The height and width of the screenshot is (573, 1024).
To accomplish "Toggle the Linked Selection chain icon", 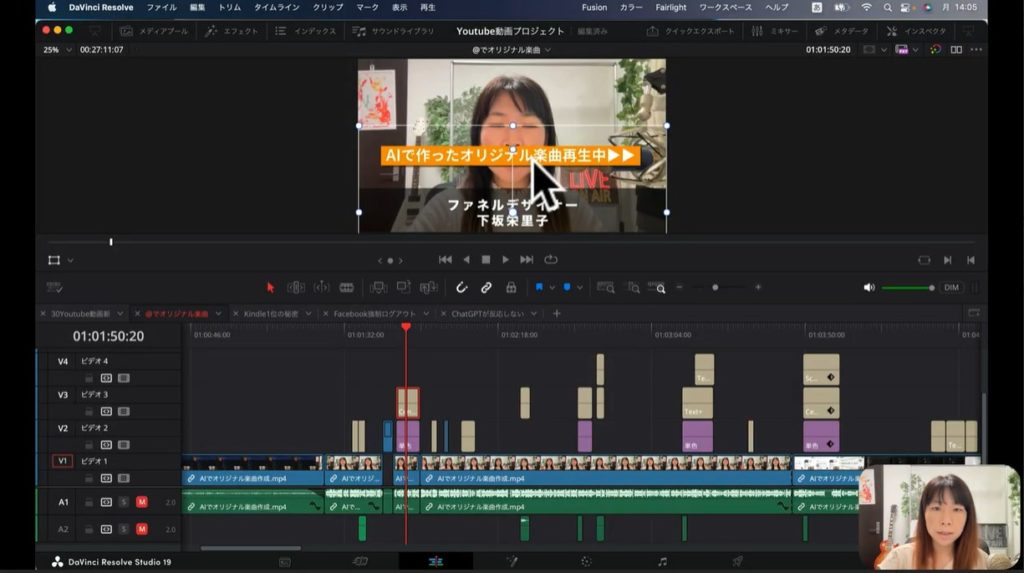I will (x=486, y=287).
